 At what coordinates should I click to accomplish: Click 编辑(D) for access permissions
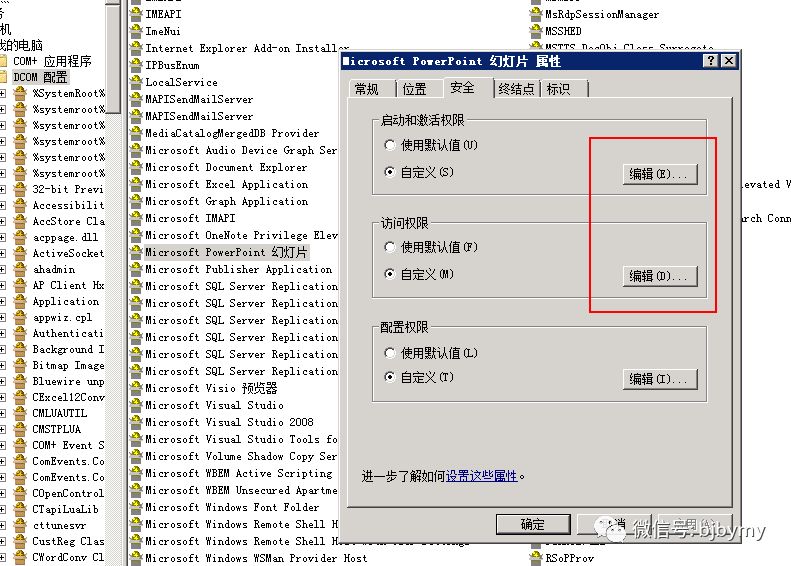click(x=660, y=276)
